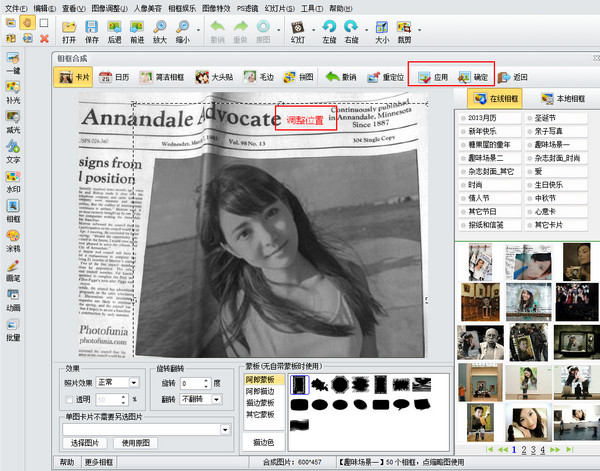Select the 生日快乐 category radio

pyautogui.click(x=530, y=185)
